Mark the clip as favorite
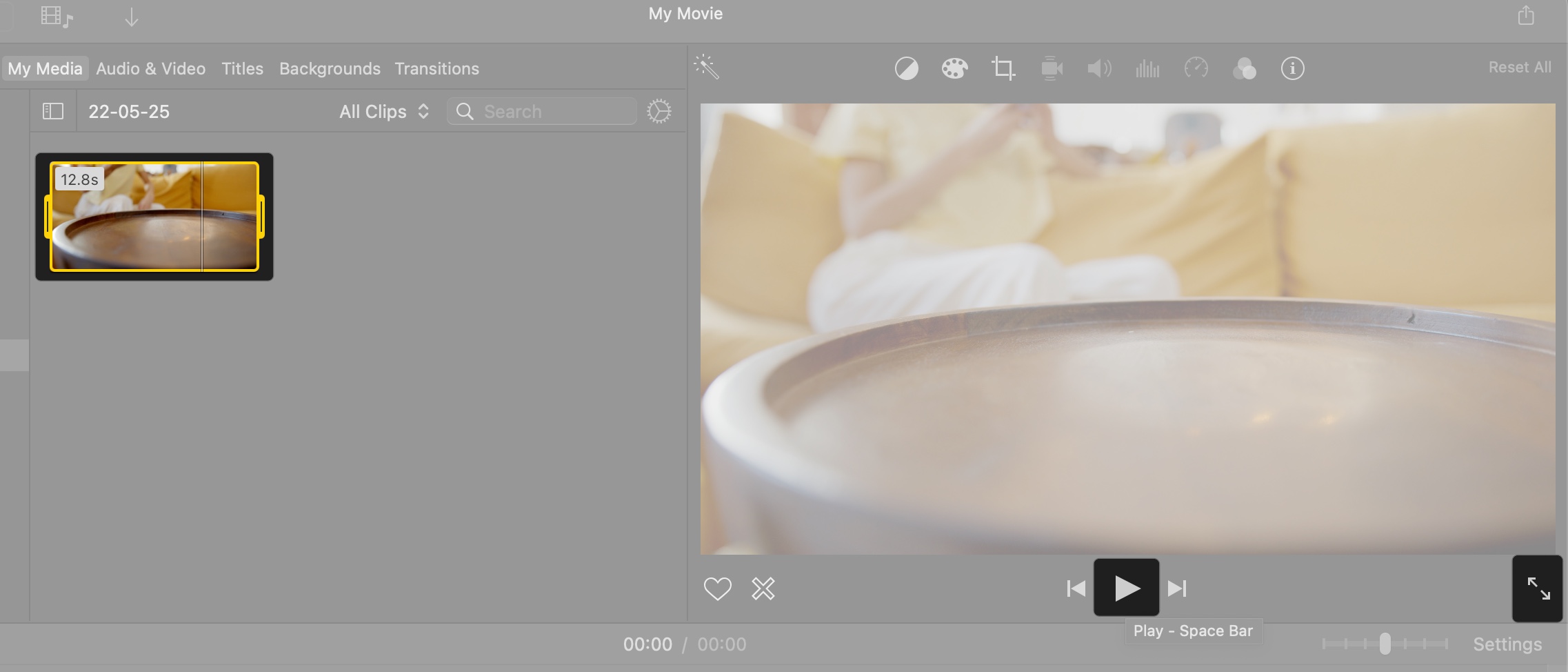Screen dimensions: 1568x672 point(718,589)
